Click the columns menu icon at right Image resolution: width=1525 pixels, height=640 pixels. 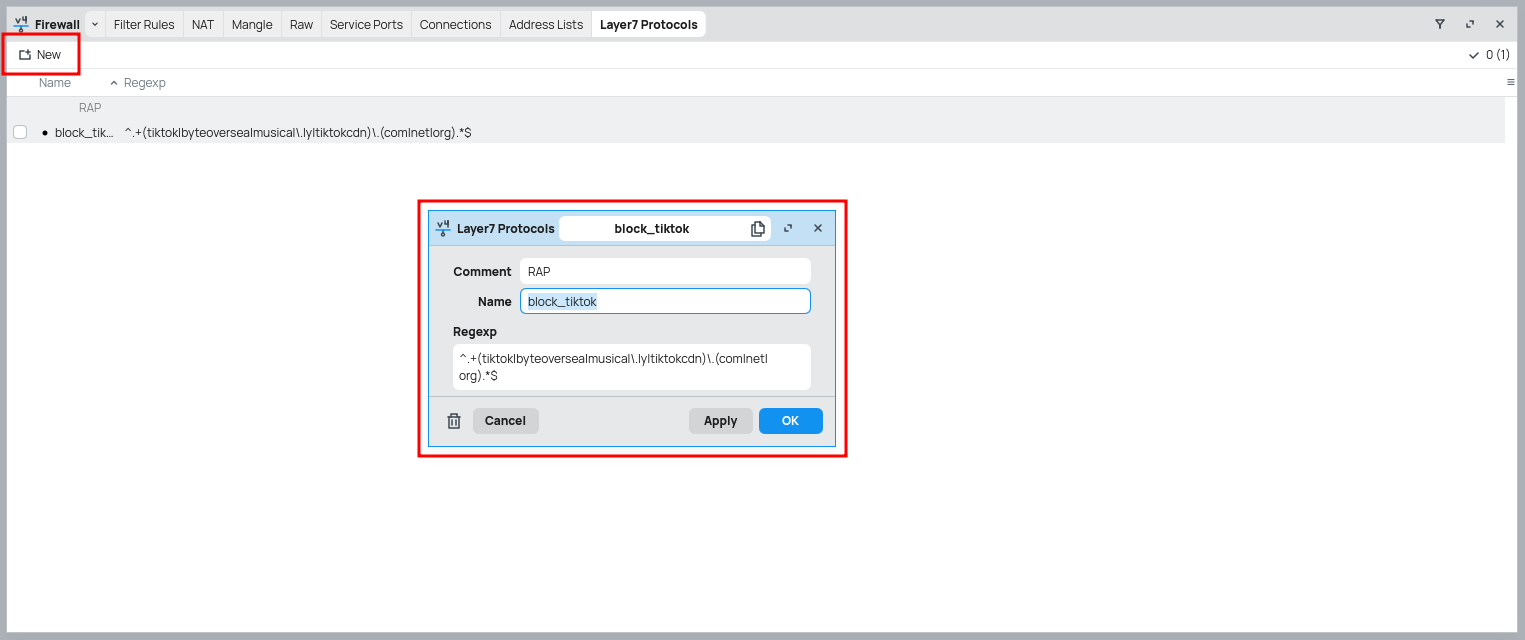tap(1510, 83)
